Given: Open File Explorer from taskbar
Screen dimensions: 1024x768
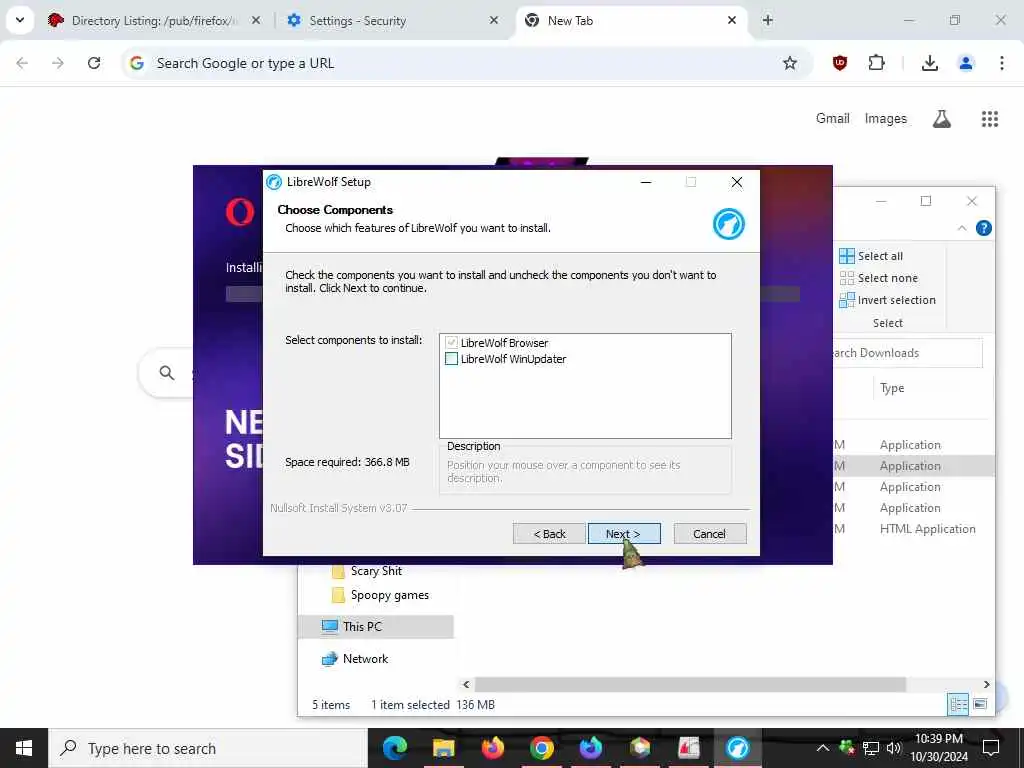Looking at the screenshot, I should pyautogui.click(x=443, y=748).
